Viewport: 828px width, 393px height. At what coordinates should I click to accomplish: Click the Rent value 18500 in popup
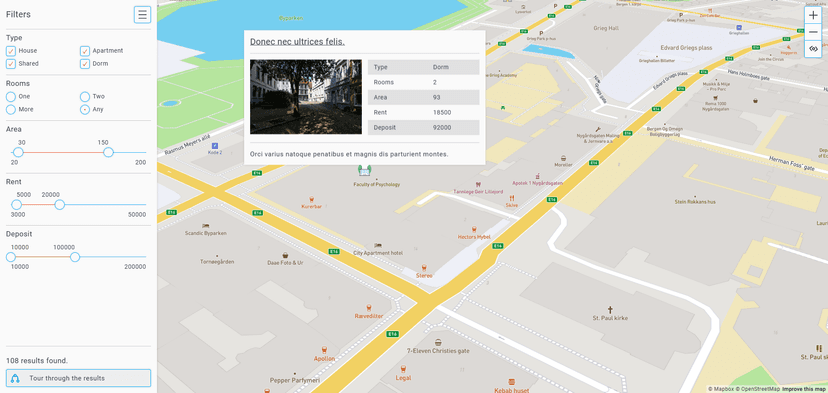[441, 113]
